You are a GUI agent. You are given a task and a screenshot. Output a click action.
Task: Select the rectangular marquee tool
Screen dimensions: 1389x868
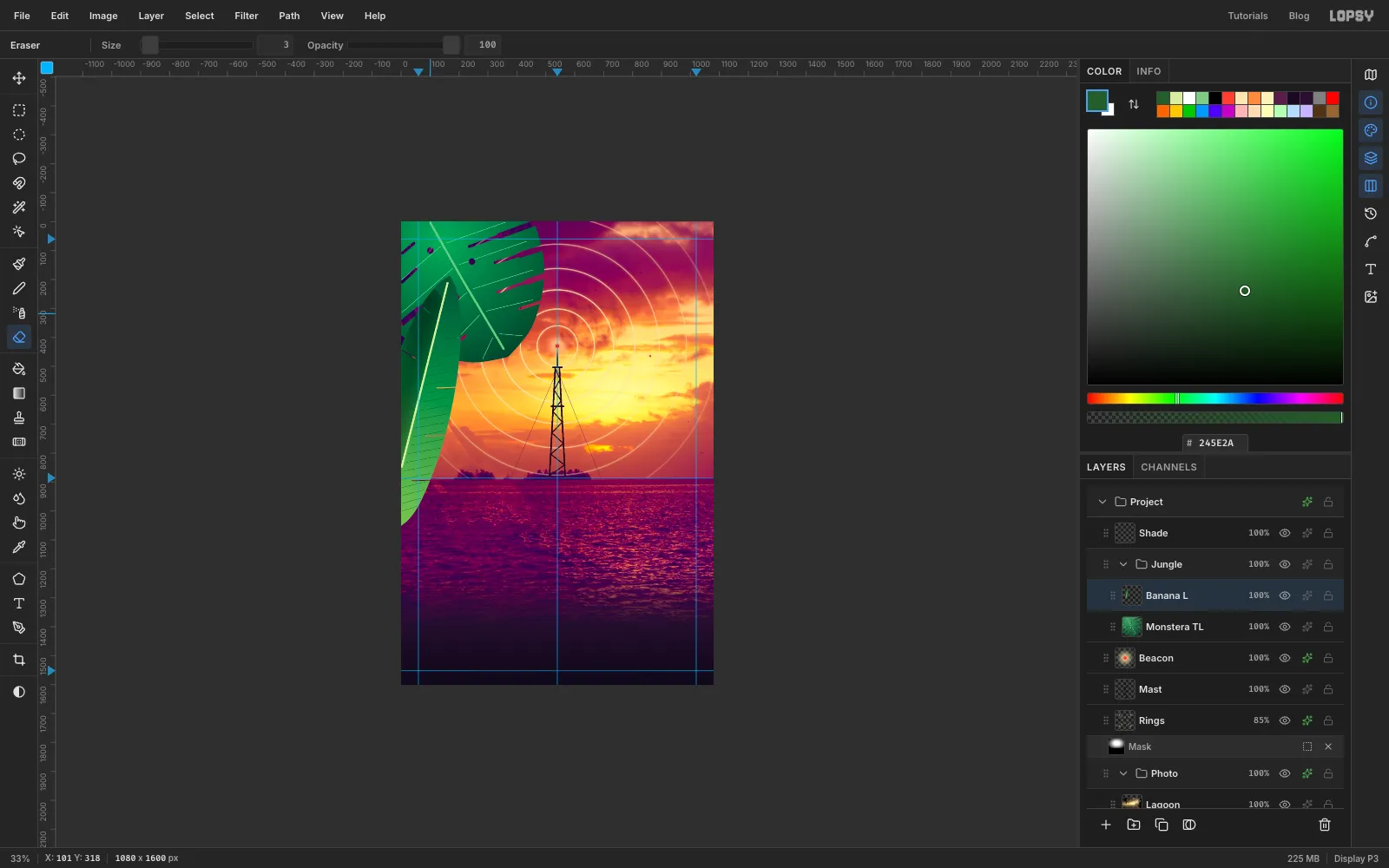pyautogui.click(x=19, y=110)
